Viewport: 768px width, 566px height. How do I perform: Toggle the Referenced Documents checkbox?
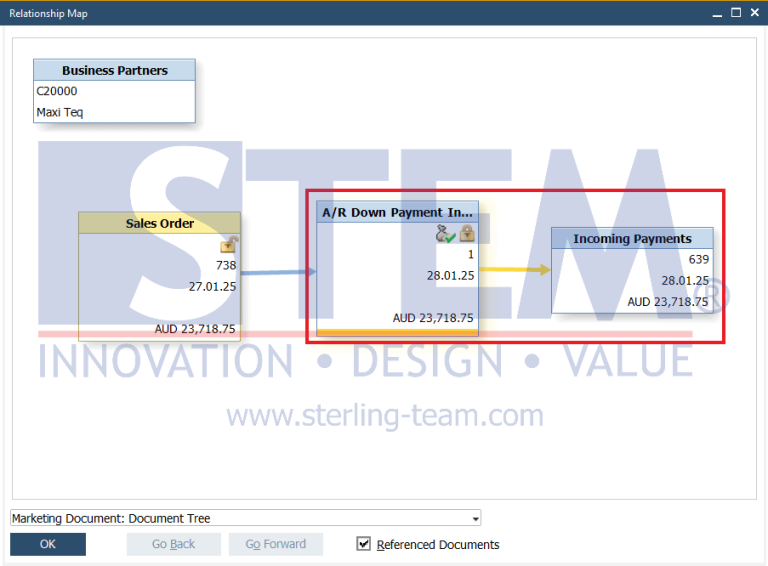click(364, 544)
